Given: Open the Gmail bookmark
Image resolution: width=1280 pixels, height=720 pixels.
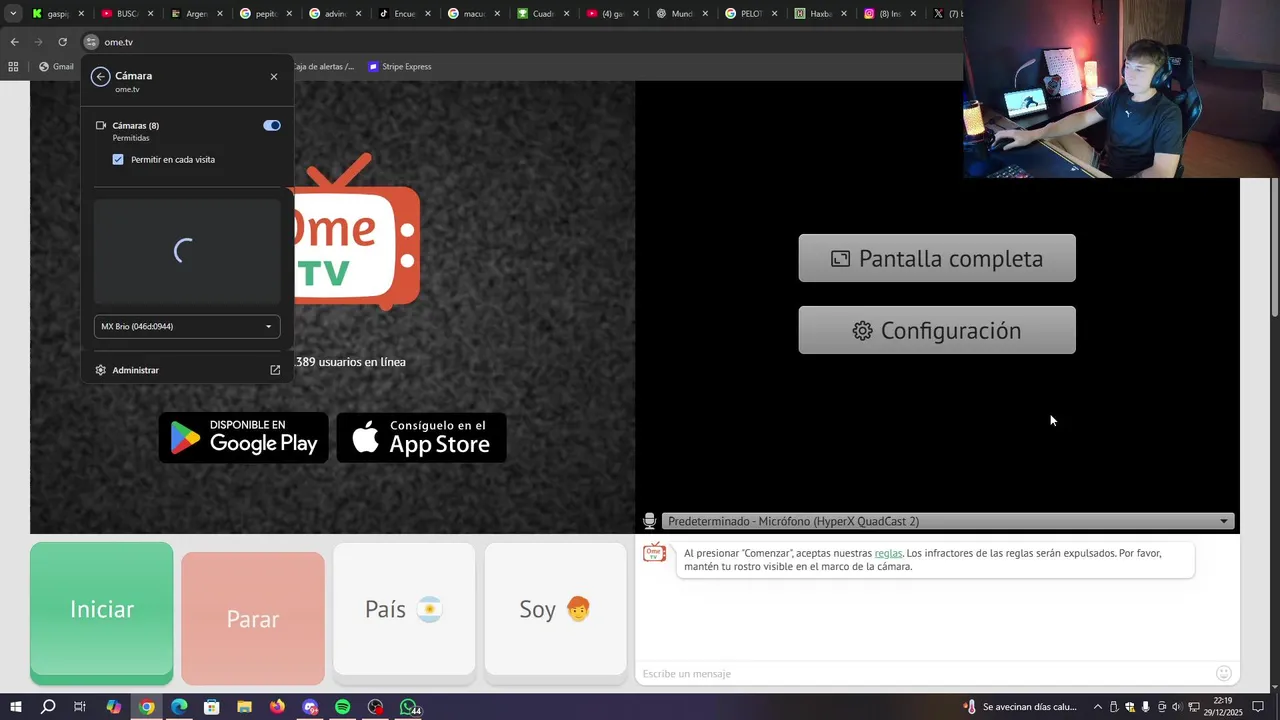Looking at the screenshot, I should pos(57,67).
